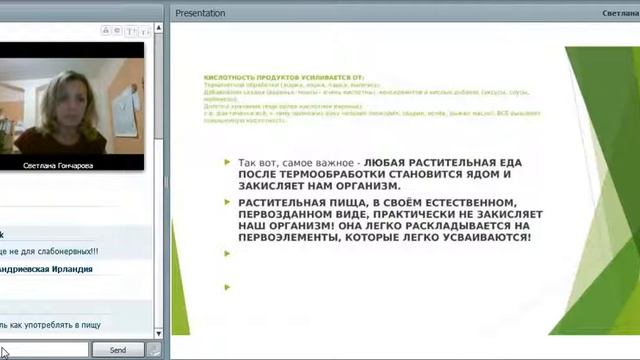Viewport: 640px width, 360px height.
Task: Click slide text 'ЛЮБАЯ РАСТИТЕЛЬНАЯ ЕДА'
Action: pos(443,162)
